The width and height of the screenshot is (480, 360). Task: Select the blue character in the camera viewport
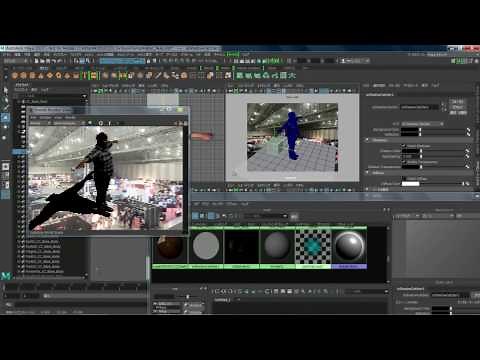pyautogui.click(x=291, y=135)
